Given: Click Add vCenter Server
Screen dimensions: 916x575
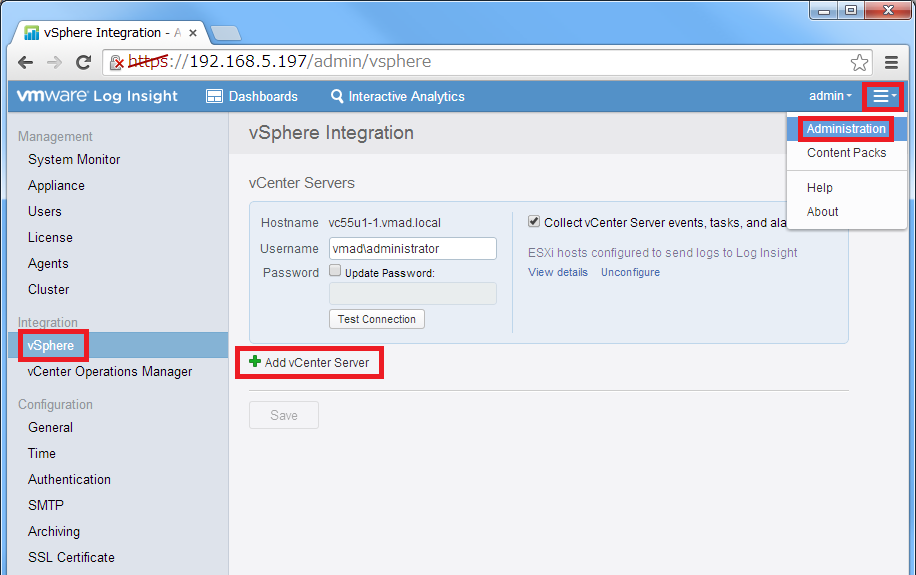Looking at the screenshot, I should pyautogui.click(x=309, y=362).
